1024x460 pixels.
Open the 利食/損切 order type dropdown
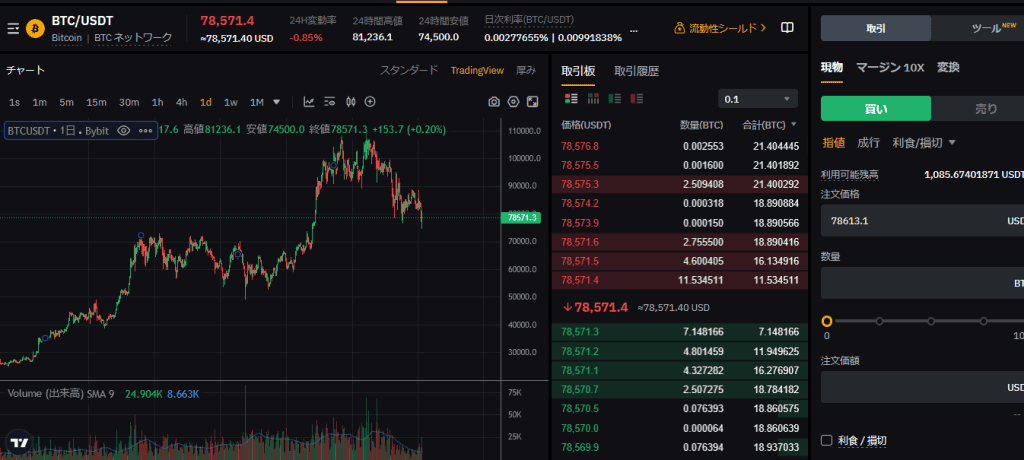pyautogui.click(x=924, y=142)
